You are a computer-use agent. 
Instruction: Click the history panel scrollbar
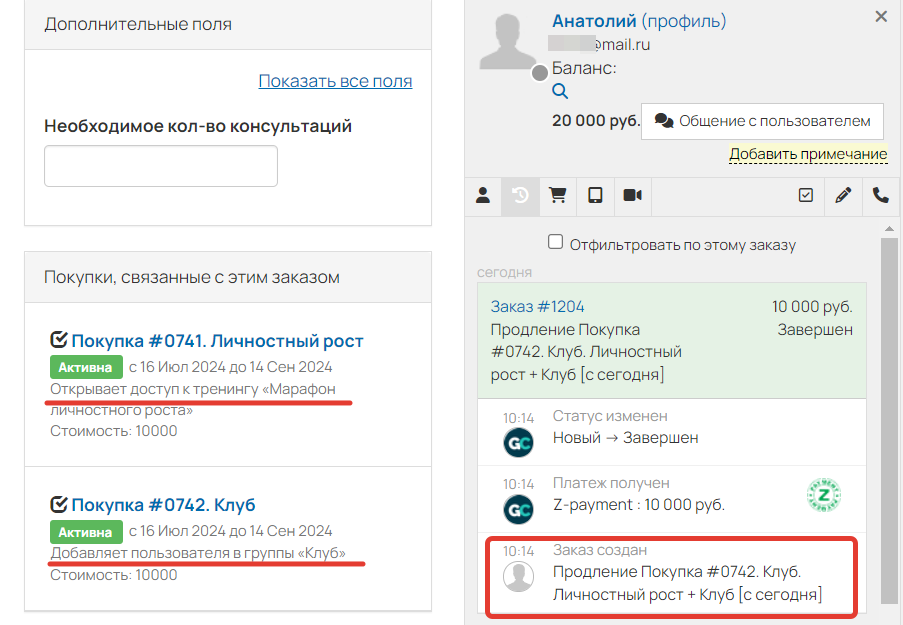(889, 421)
